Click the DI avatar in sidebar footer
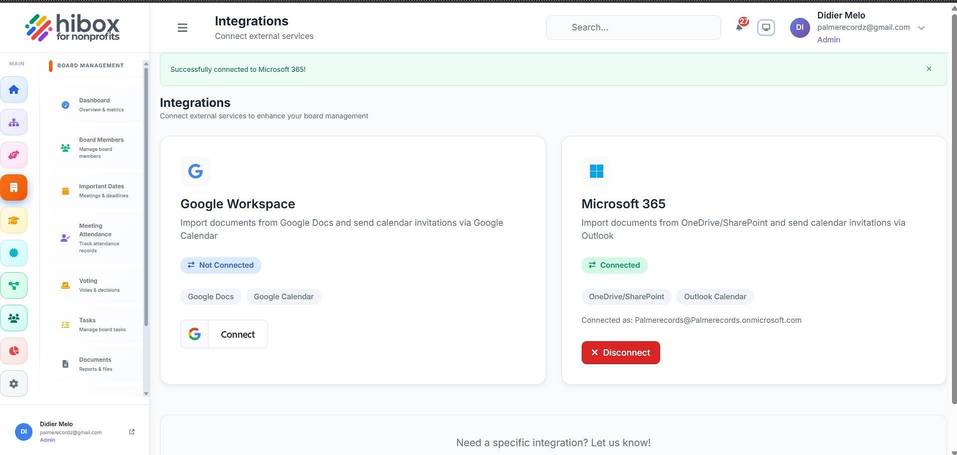957x455 pixels. pos(24,431)
